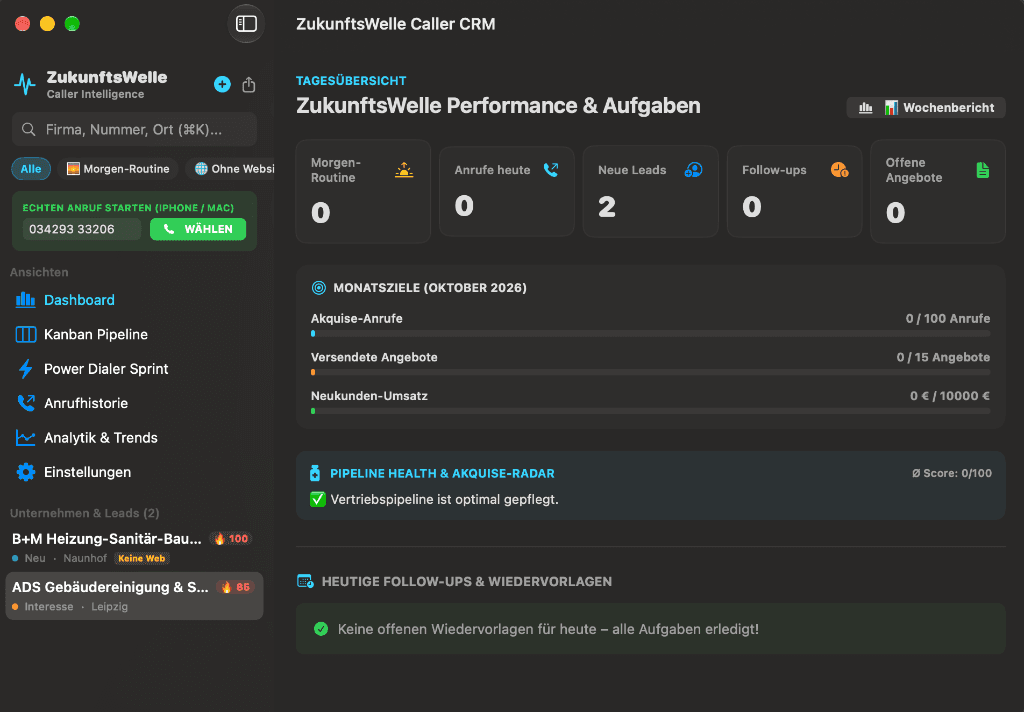Click the Anrufhistorie phone icon
Viewport: 1024px width, 712px height.
click(25, 403)
